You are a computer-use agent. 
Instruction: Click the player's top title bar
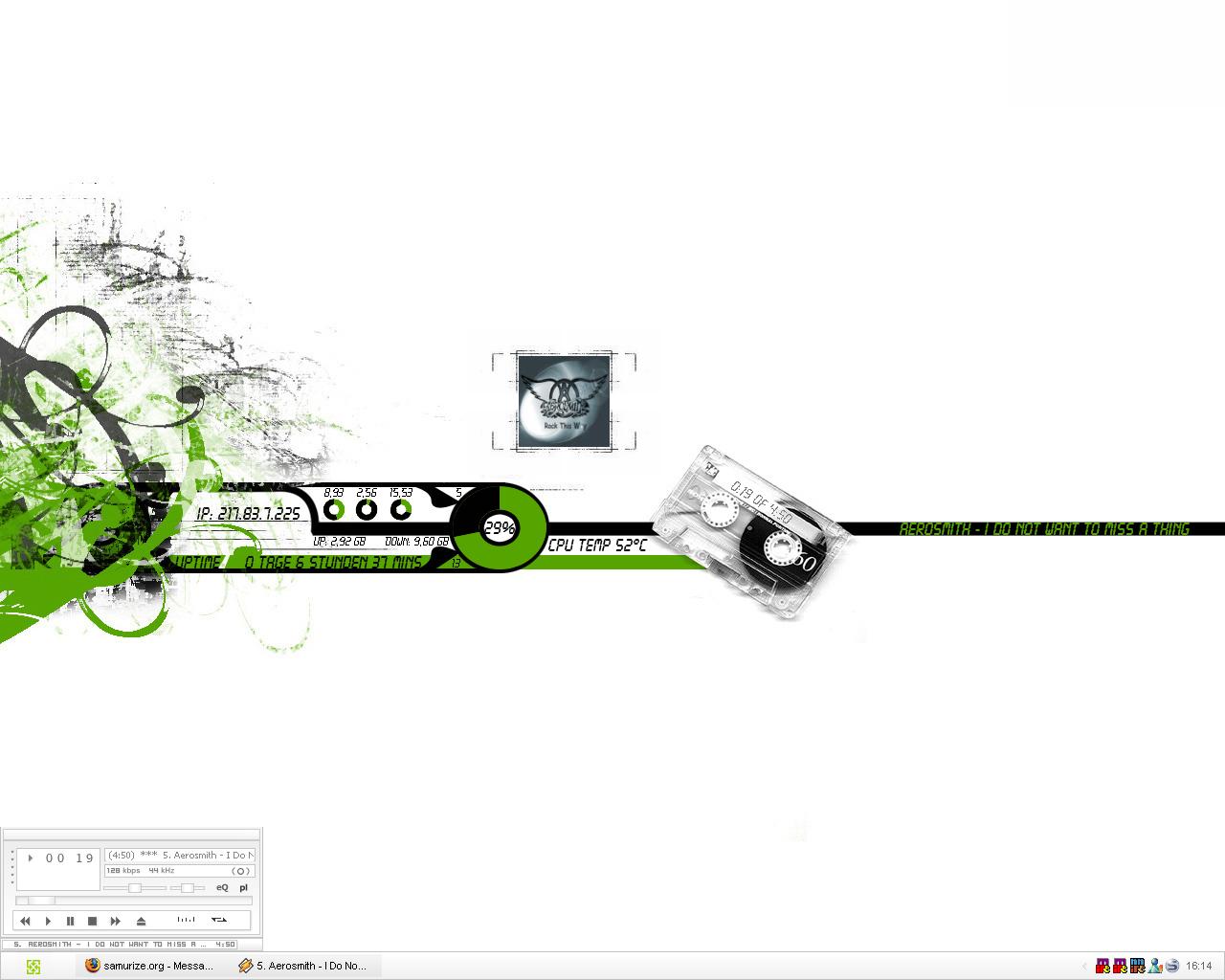click(131, 835)
